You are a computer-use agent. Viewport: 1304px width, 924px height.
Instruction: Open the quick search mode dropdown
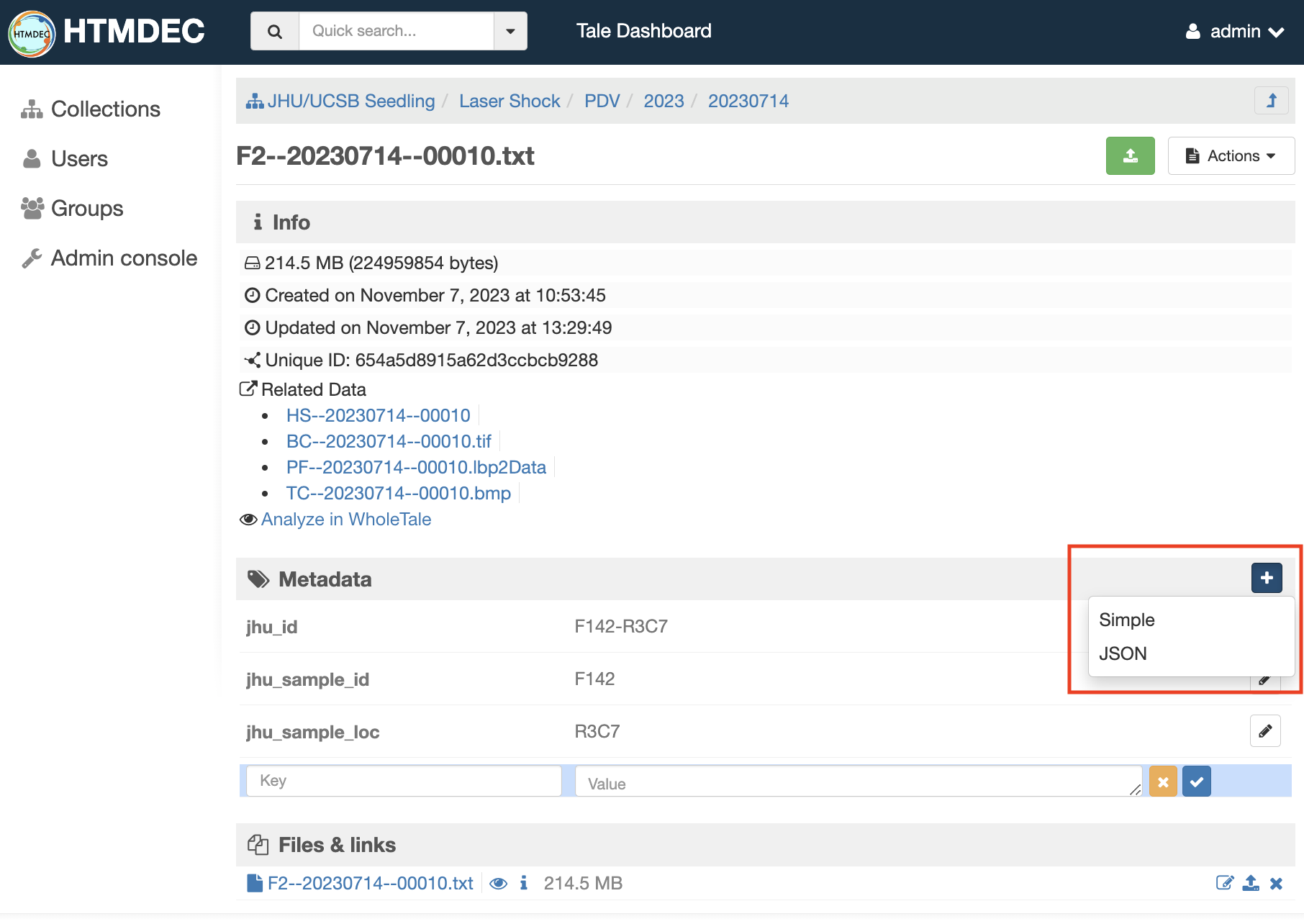tap(510, 31)
